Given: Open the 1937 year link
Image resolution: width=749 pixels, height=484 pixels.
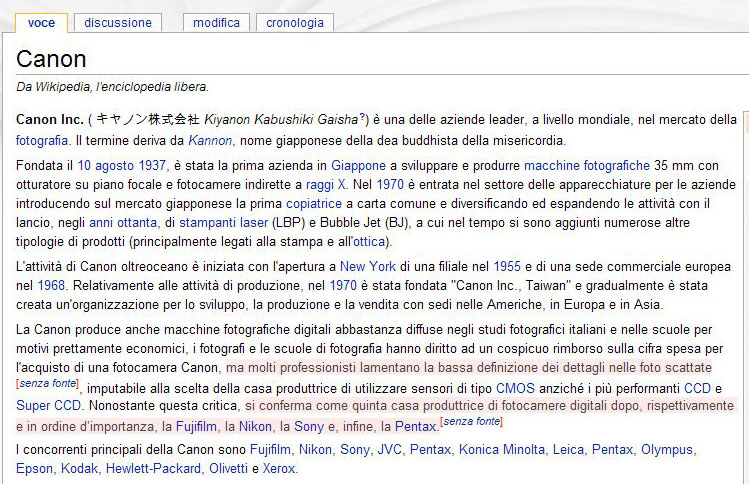Looking at the screenshot, I should (152, 165).
